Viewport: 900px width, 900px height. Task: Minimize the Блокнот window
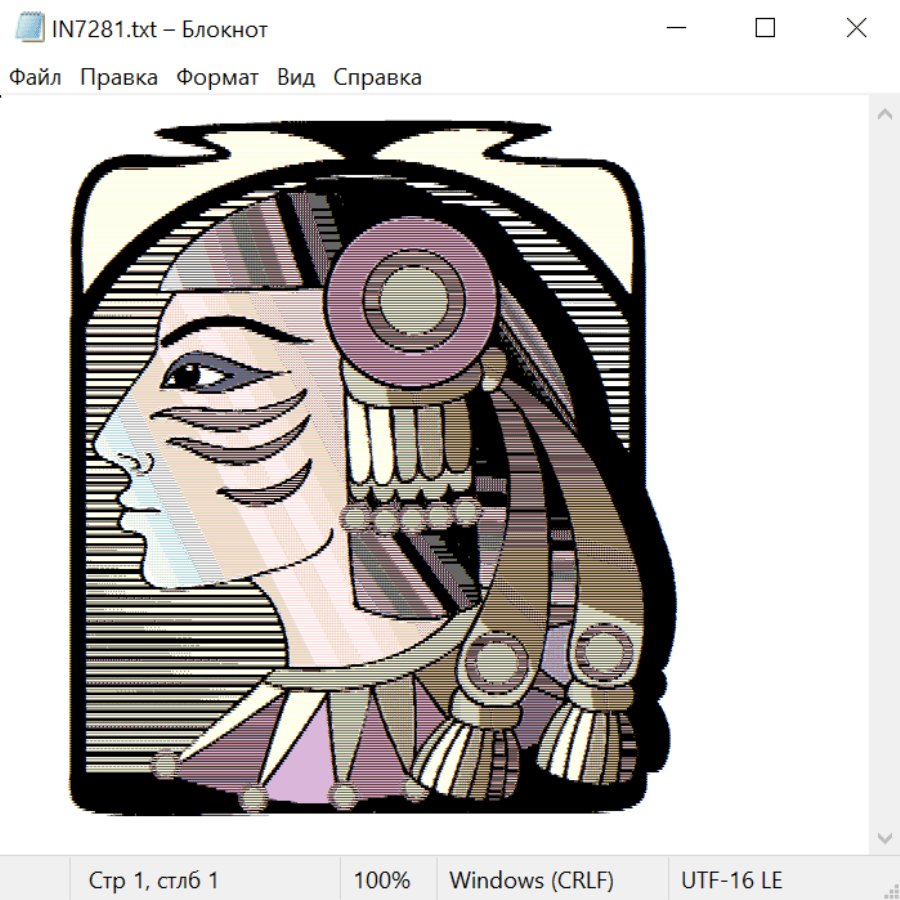(x=674, y=29)
